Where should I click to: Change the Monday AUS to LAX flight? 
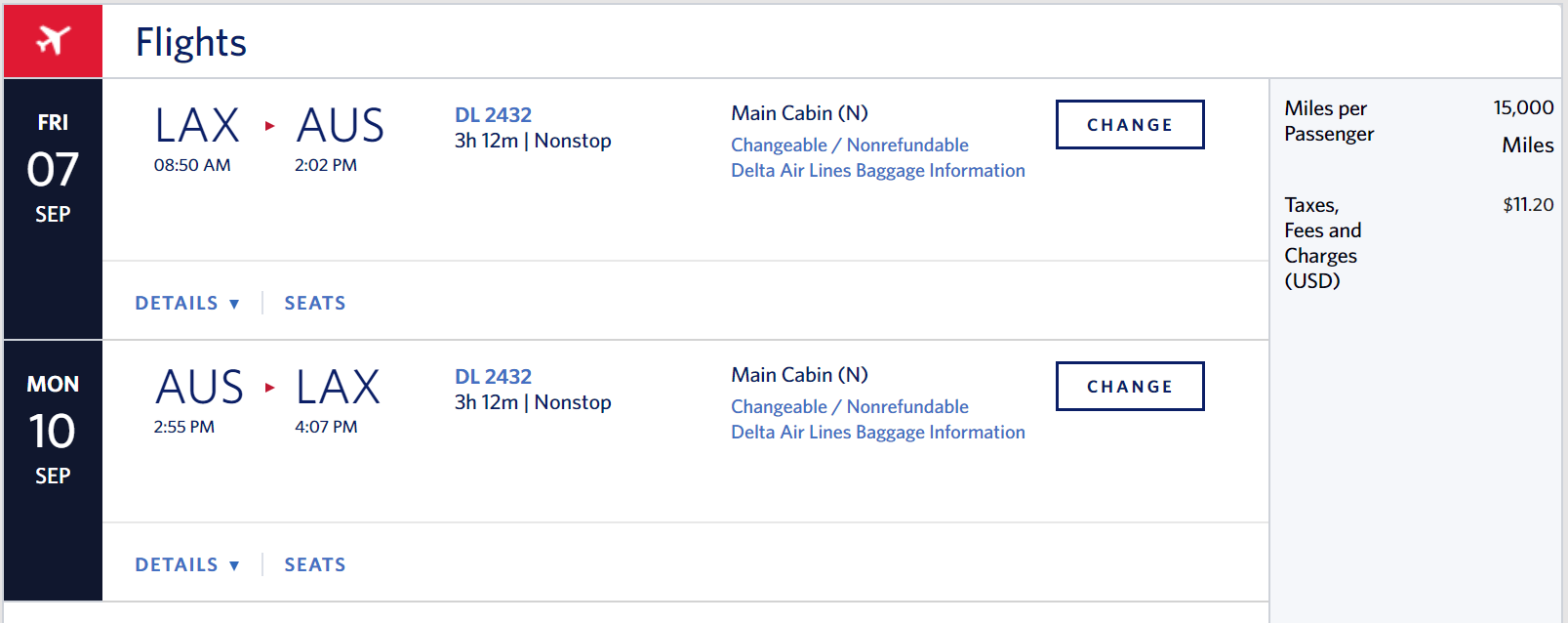coord(1130,386)
